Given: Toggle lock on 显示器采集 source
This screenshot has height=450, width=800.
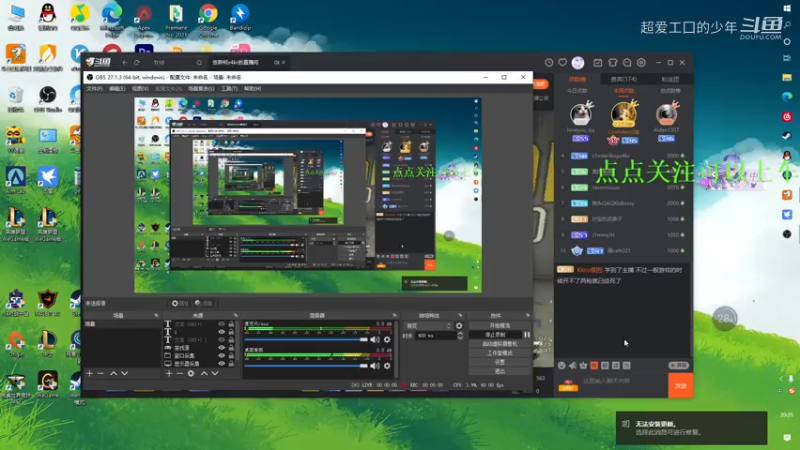Looking at the screenshot, I should pyautogui.click(x=231, y=364).
